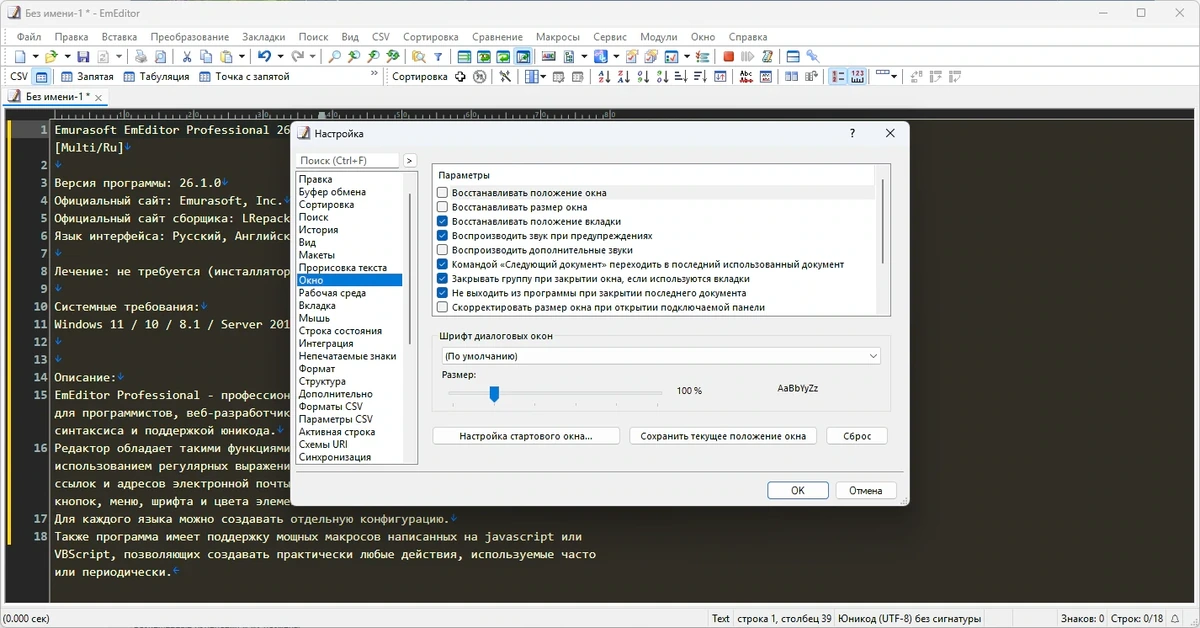The image size is (1200, 628).
Task: Uncheck «Воспроизводить звук при предупреждениях»
Action: [x=442, y=236]
